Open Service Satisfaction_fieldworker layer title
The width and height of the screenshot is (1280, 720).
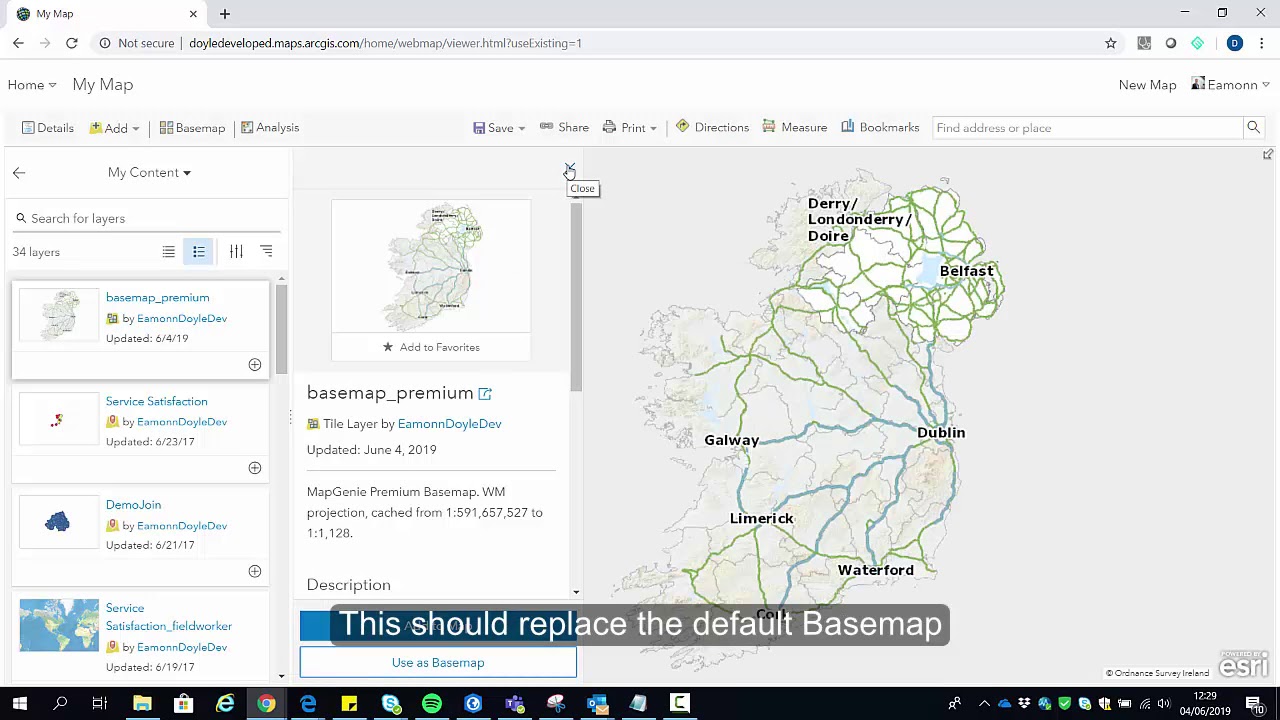pyautogui.click(x=168, y=617)
